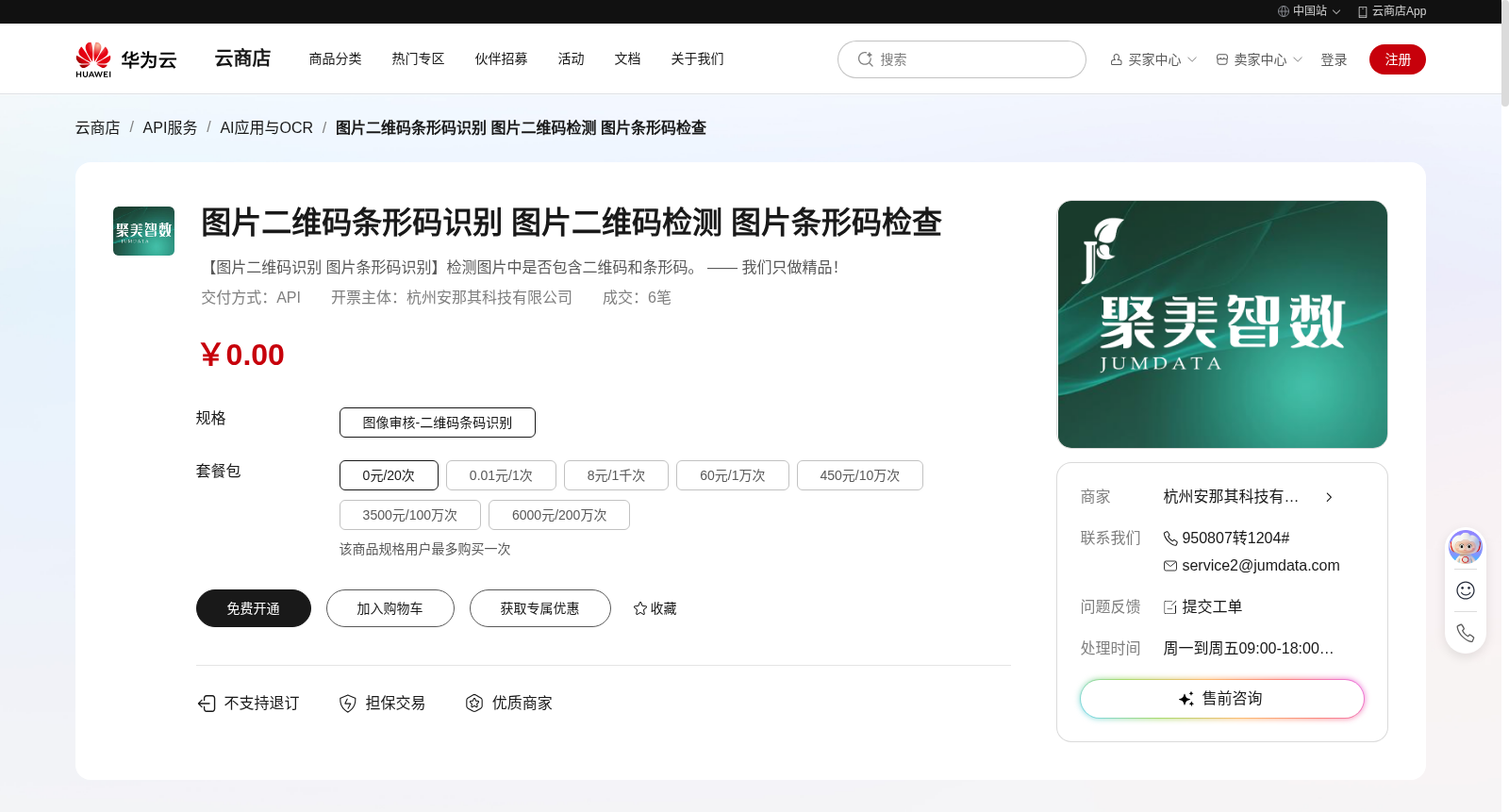Screen dimensions: 1509x812
Task: Click the 加入购物车 button
Action: click(390, 608)
